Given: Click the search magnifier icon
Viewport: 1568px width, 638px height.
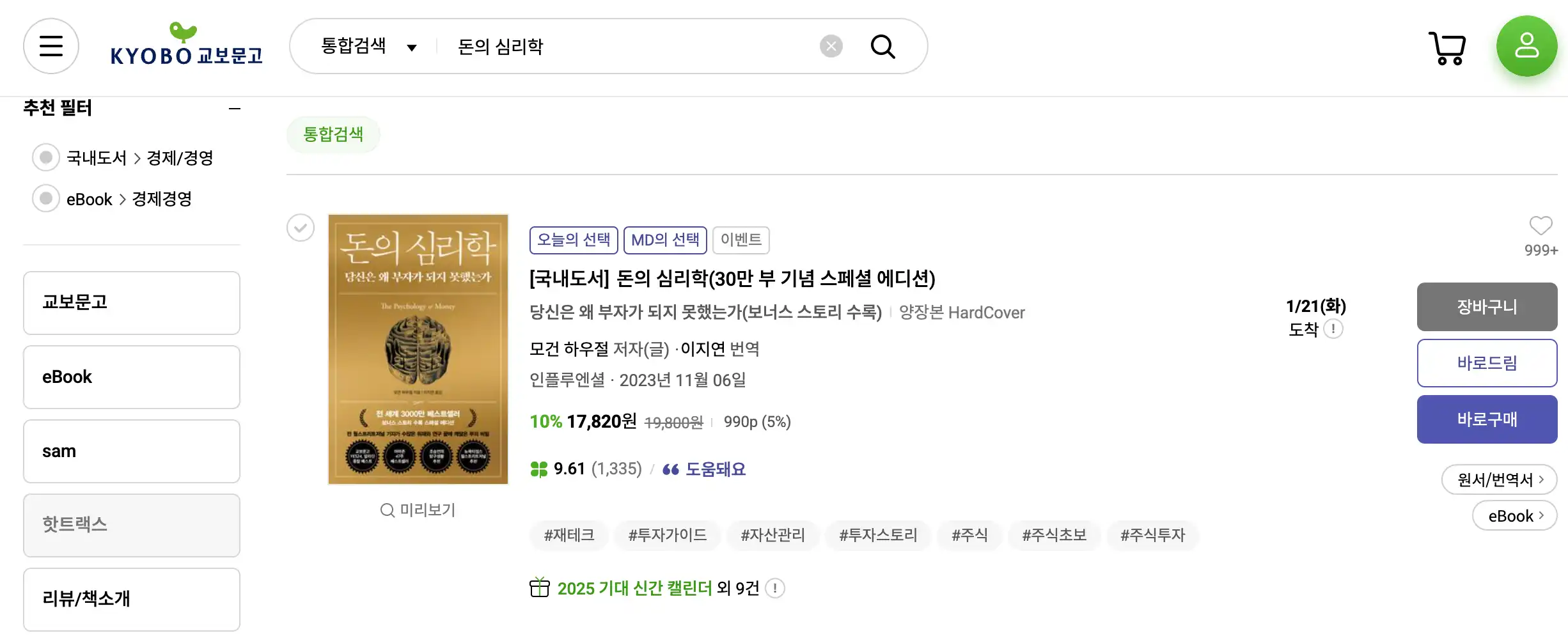Looking at the screenshot, I should 882,46.
